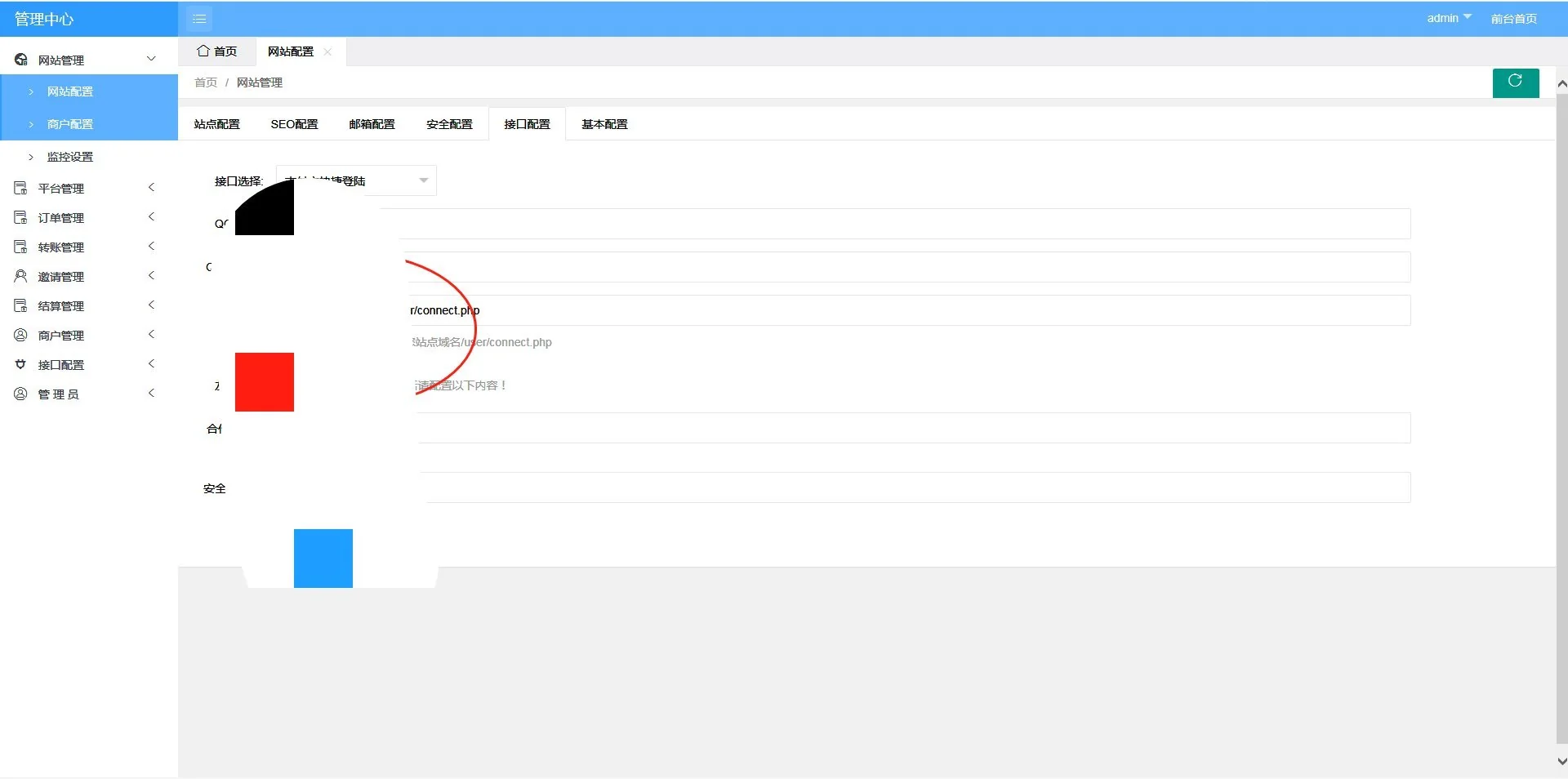The height and width of the screenshot is (779, 1568).
Task: Click the connect.php input field
Action: click(x=898, y=310)
